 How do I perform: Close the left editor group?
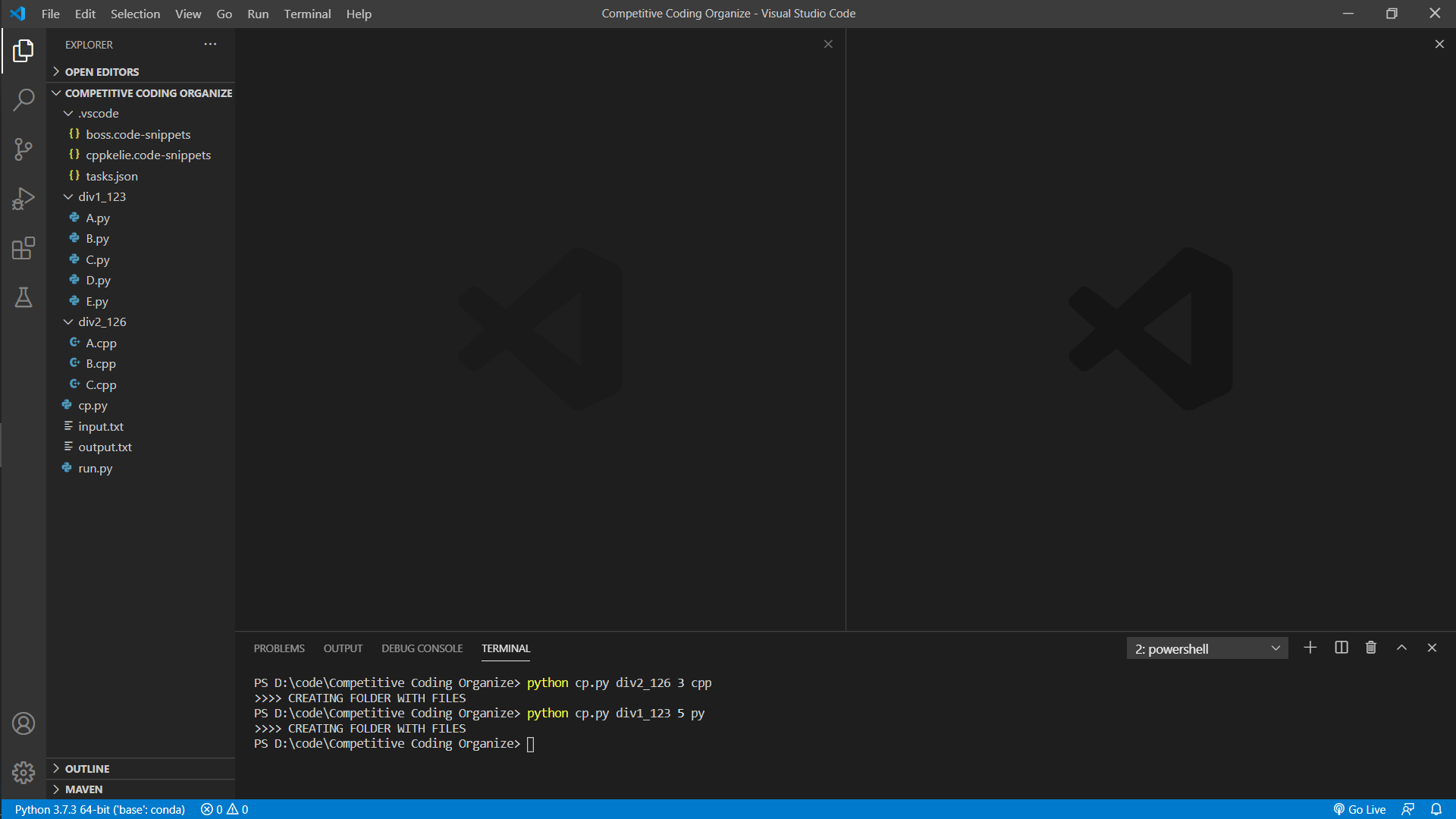828,45
